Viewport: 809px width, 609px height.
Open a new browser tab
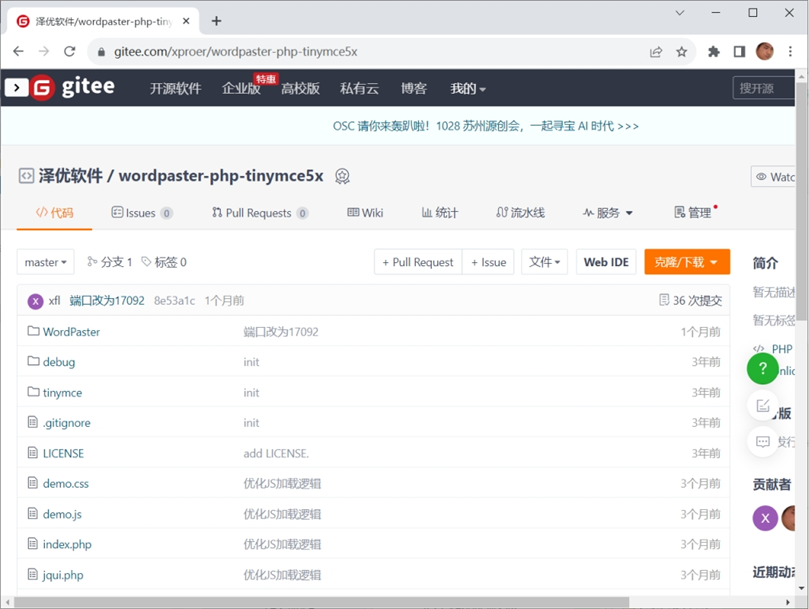[217, 21]
